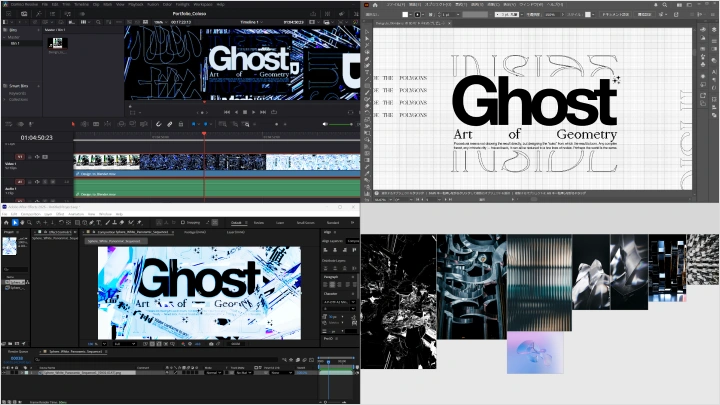Select the Pen tool in Illustrator toolbar
Viewport: 720px width, 405px height.
point(366,59)
